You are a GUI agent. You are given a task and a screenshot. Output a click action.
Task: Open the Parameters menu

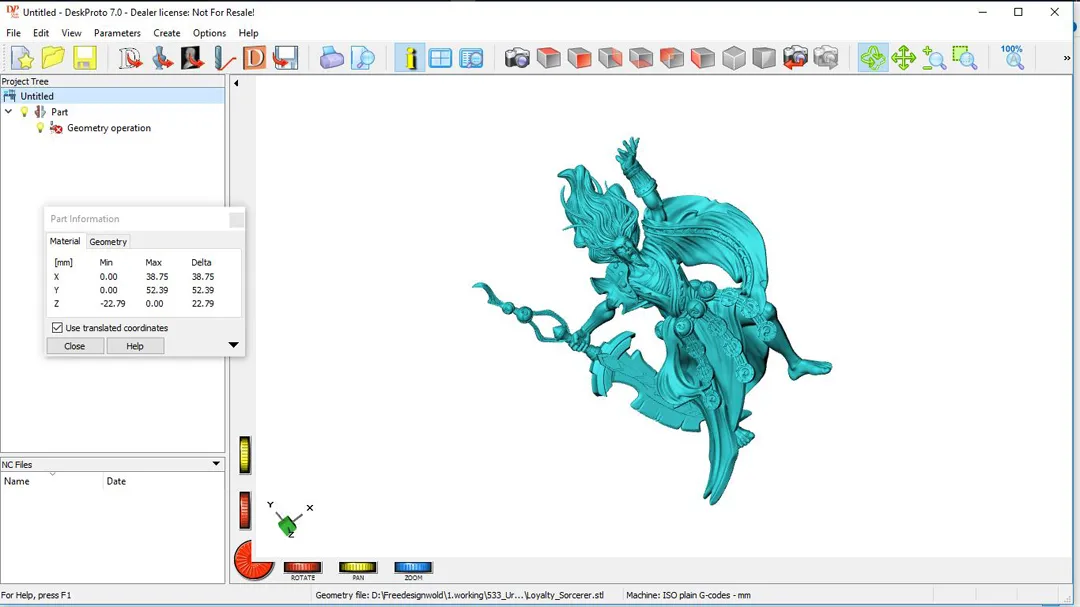[x=117, y=33]
